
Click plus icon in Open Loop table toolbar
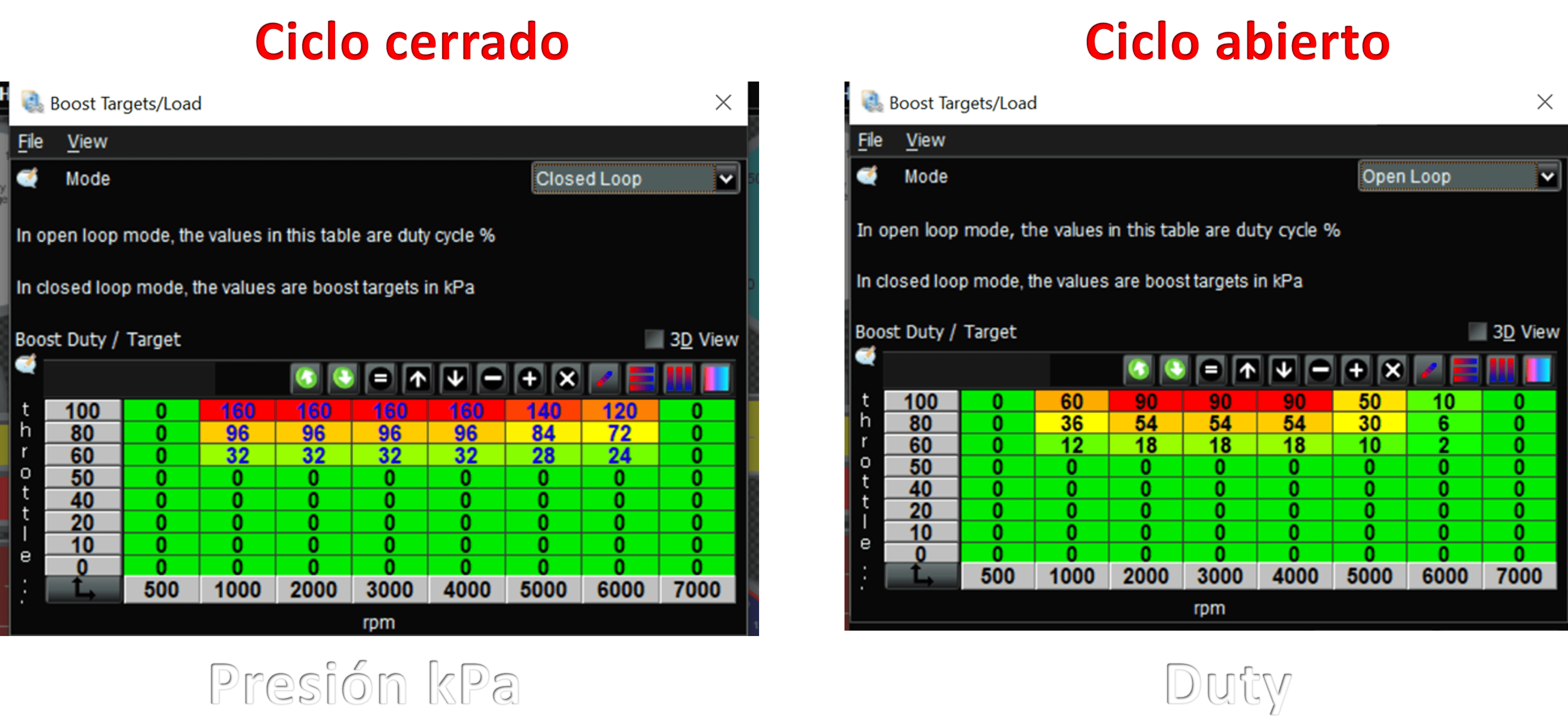[1356, 369]
